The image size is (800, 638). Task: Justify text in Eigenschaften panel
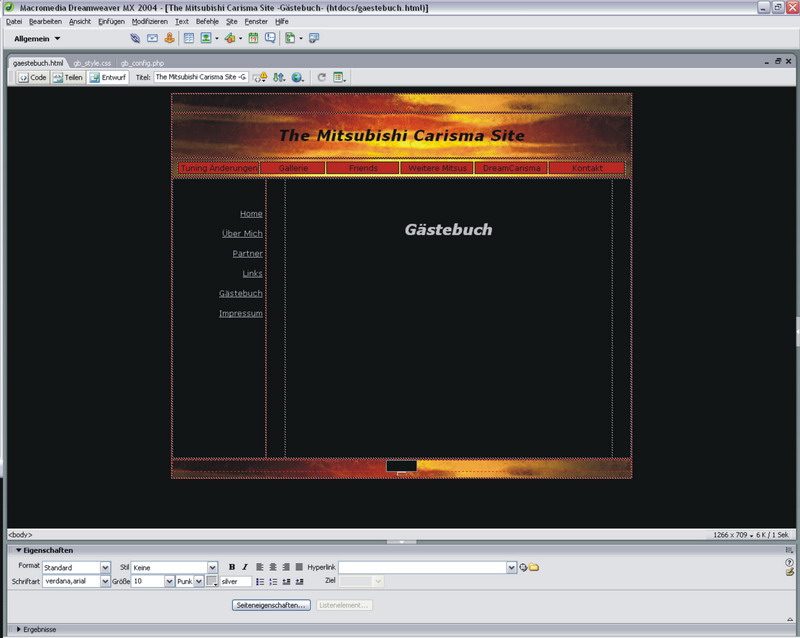point(299,567)
